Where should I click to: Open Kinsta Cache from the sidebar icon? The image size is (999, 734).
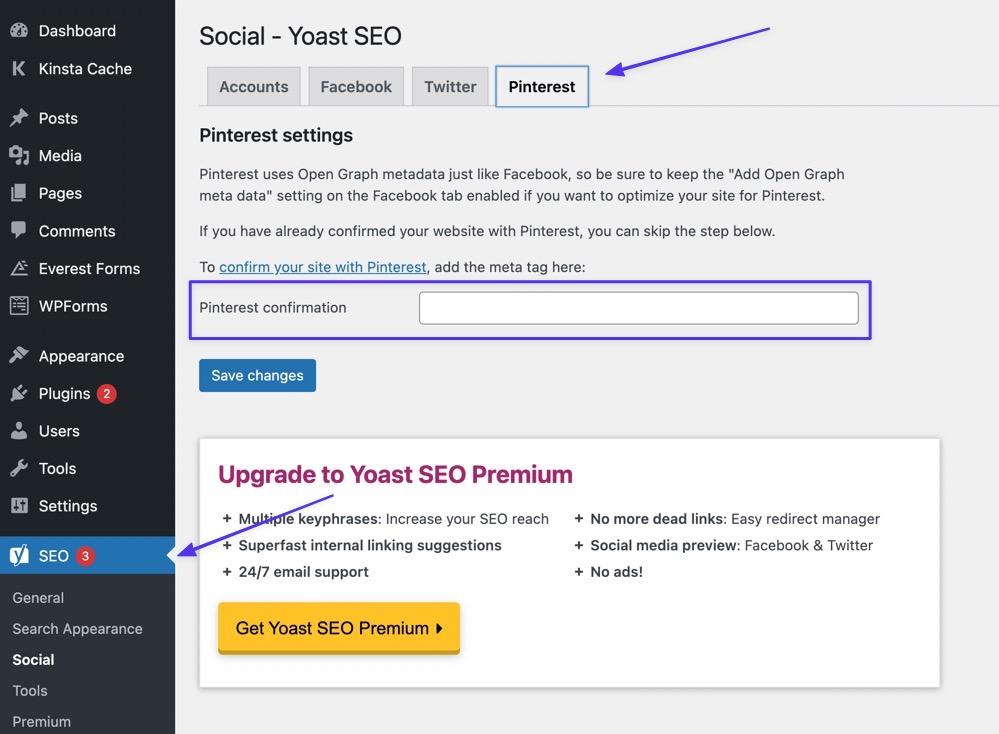point(18,68)
